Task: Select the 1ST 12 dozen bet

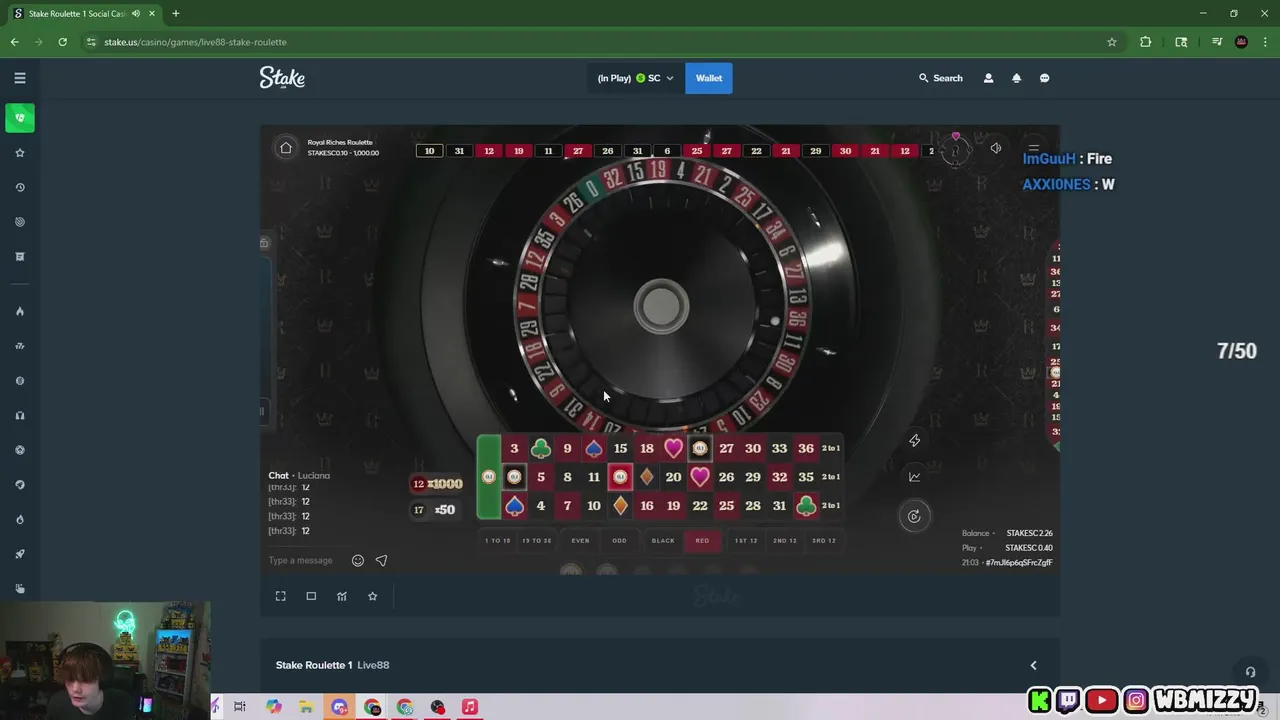Action: 746,541
